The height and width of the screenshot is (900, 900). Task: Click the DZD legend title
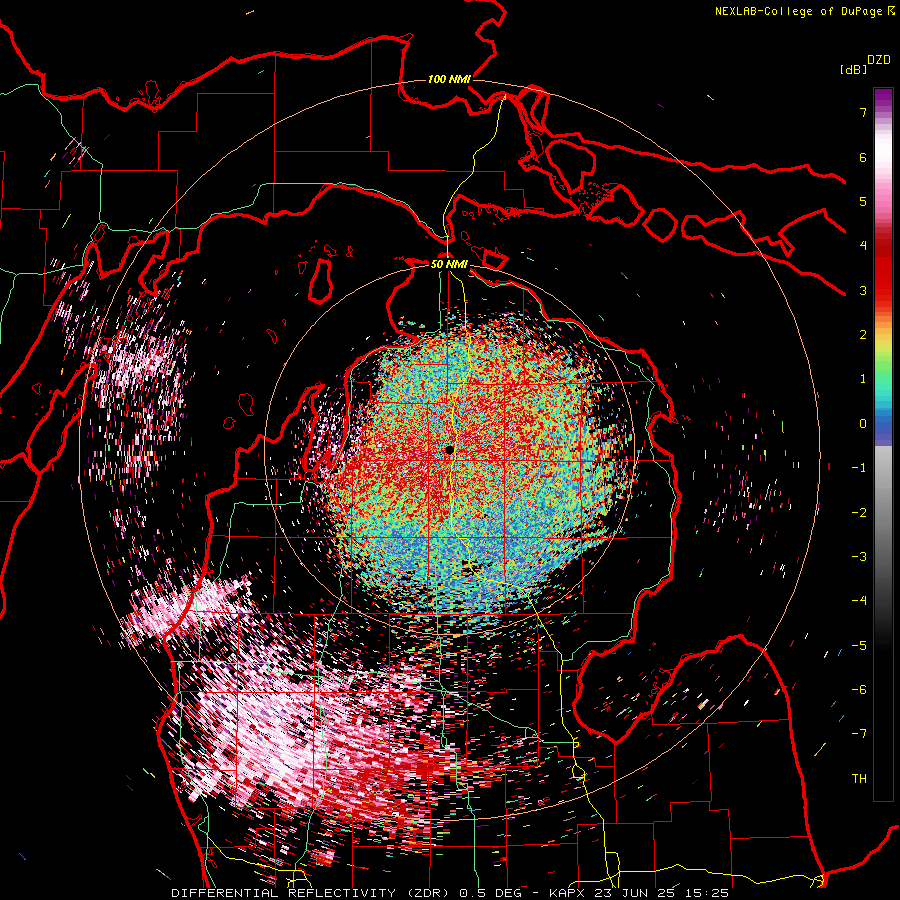(x=879, y=60)
